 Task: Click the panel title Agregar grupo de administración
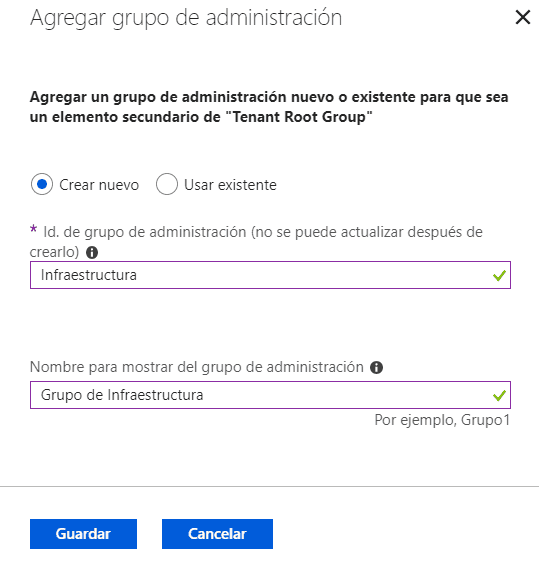pos(186,18)
